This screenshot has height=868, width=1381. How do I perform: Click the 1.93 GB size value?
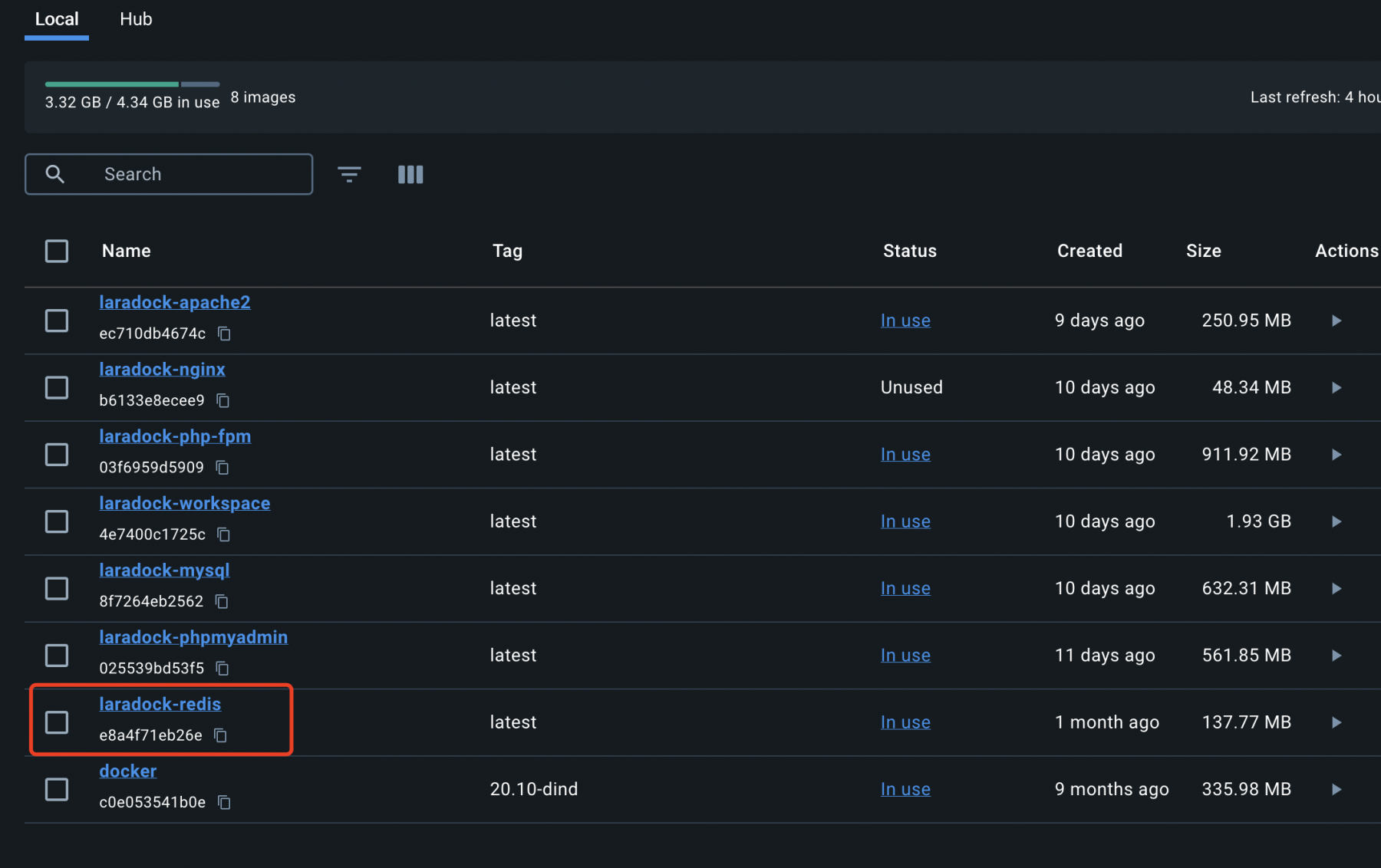tap(1258, 521)
